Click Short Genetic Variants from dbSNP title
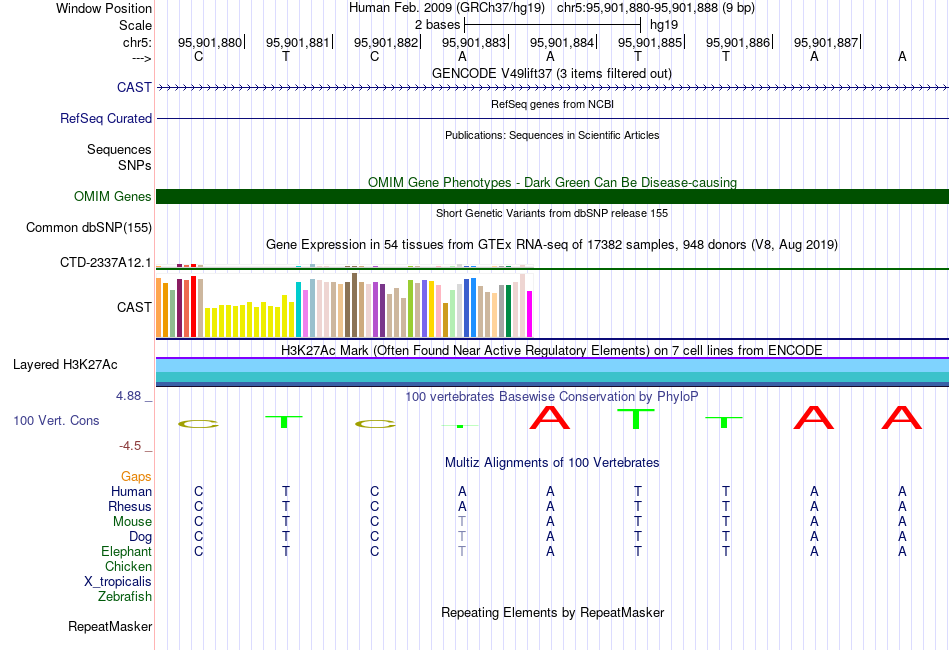Viewport: 950px width, 650px height. tap(552, 213)
